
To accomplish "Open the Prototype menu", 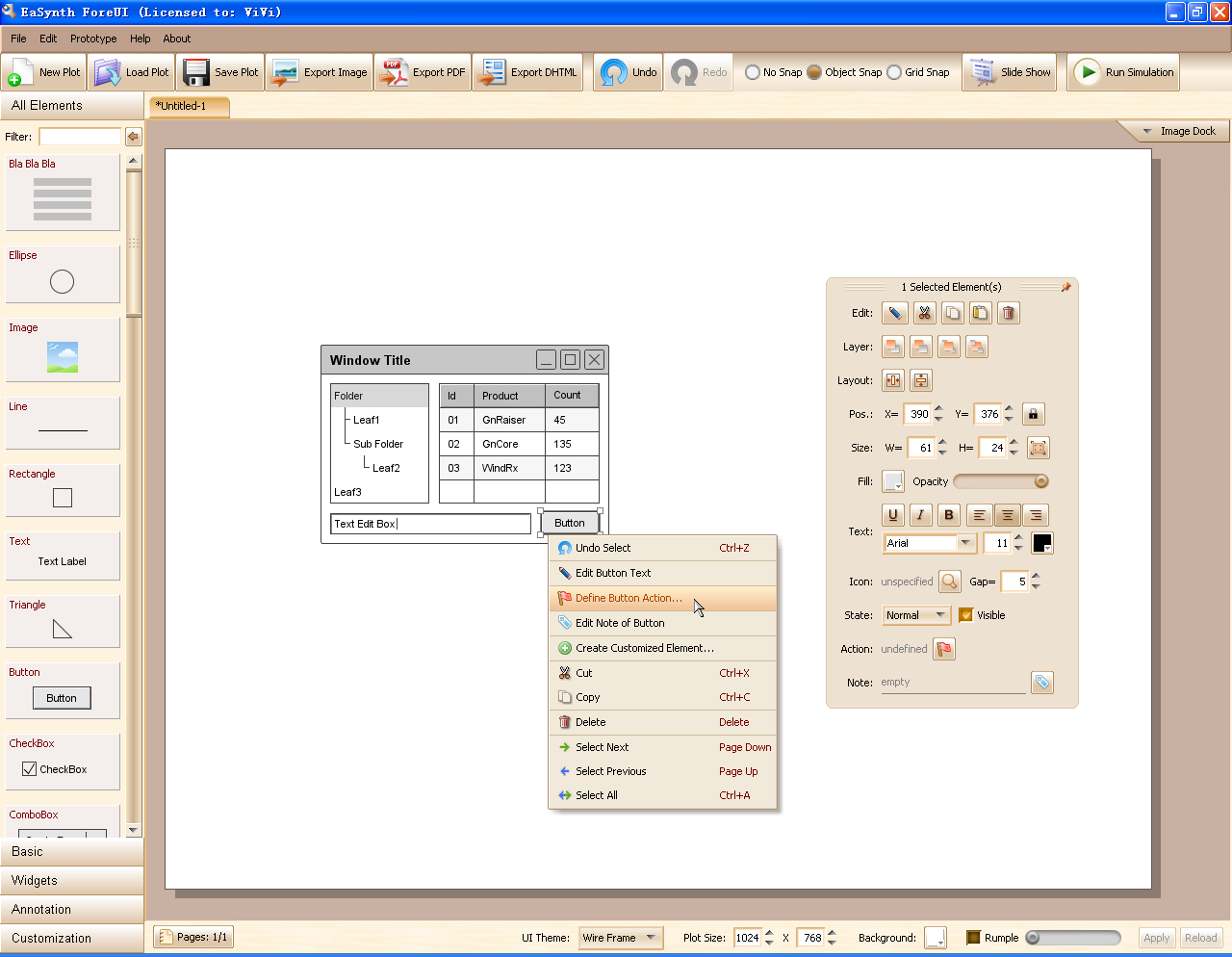I will coord(93,39).
